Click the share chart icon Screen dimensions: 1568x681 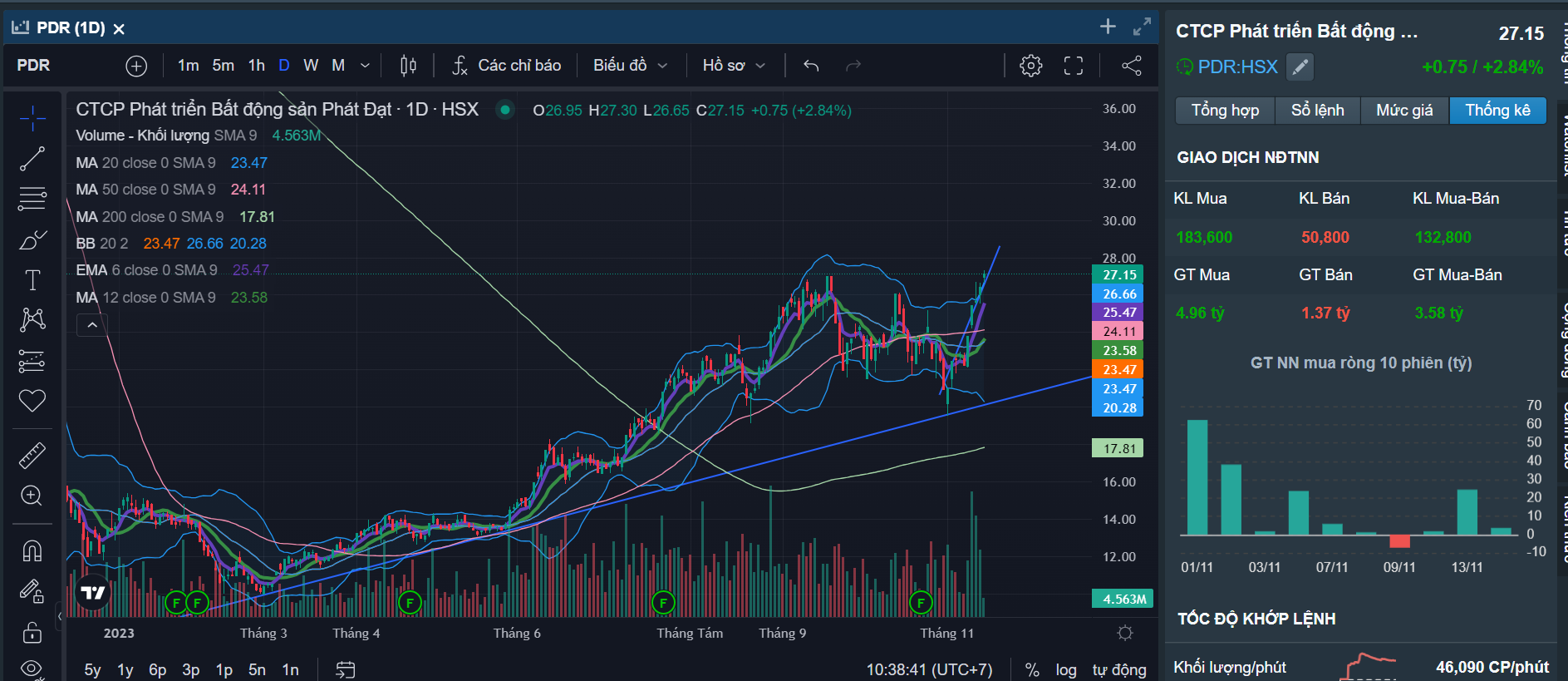pos(1131,66)
